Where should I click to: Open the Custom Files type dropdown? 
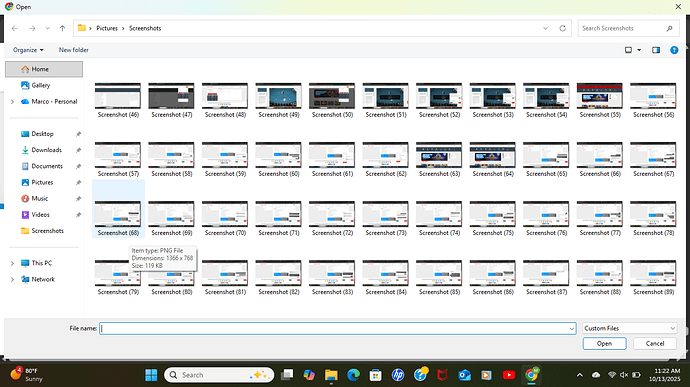[x=629, y=328]
